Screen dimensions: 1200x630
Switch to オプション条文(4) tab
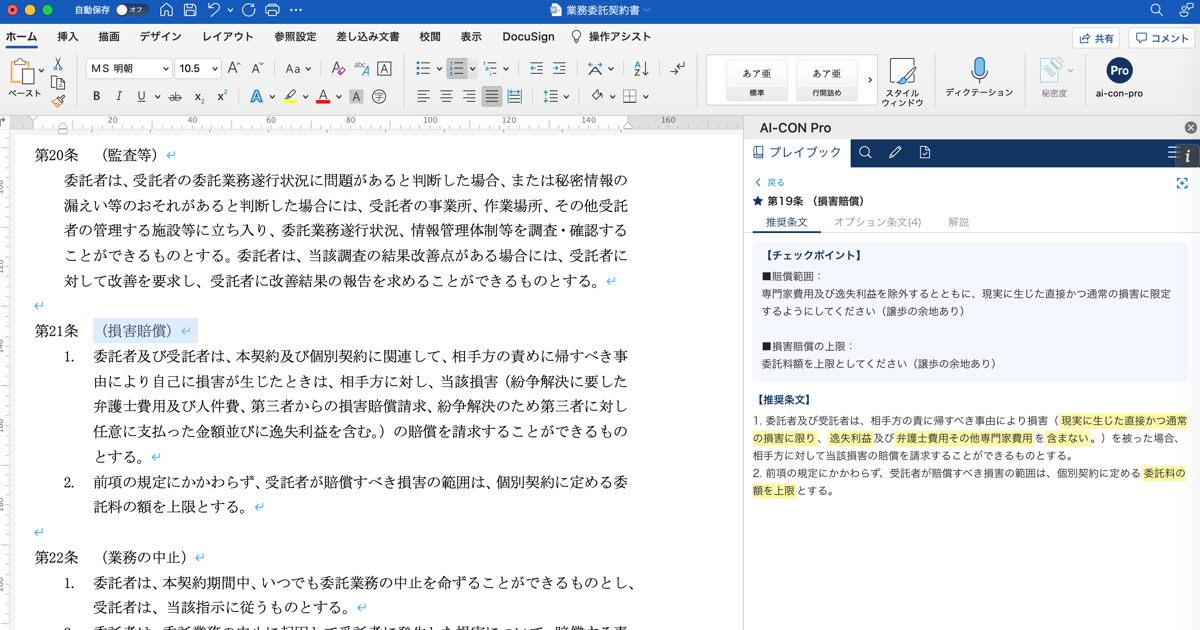pyautogui.click(x=877, y=222)
